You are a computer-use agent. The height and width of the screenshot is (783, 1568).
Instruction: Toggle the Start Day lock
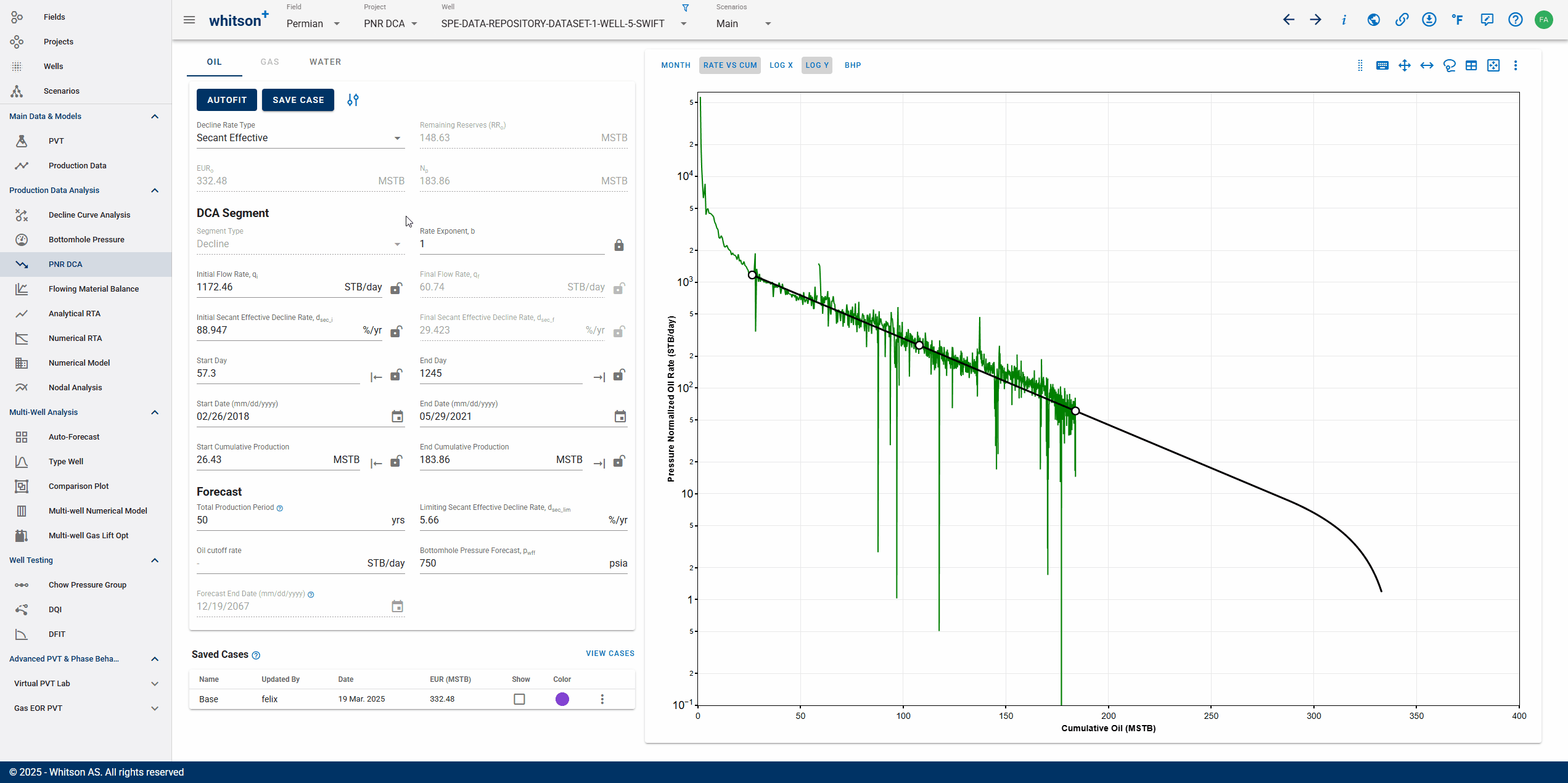click(x=396, y=374)
